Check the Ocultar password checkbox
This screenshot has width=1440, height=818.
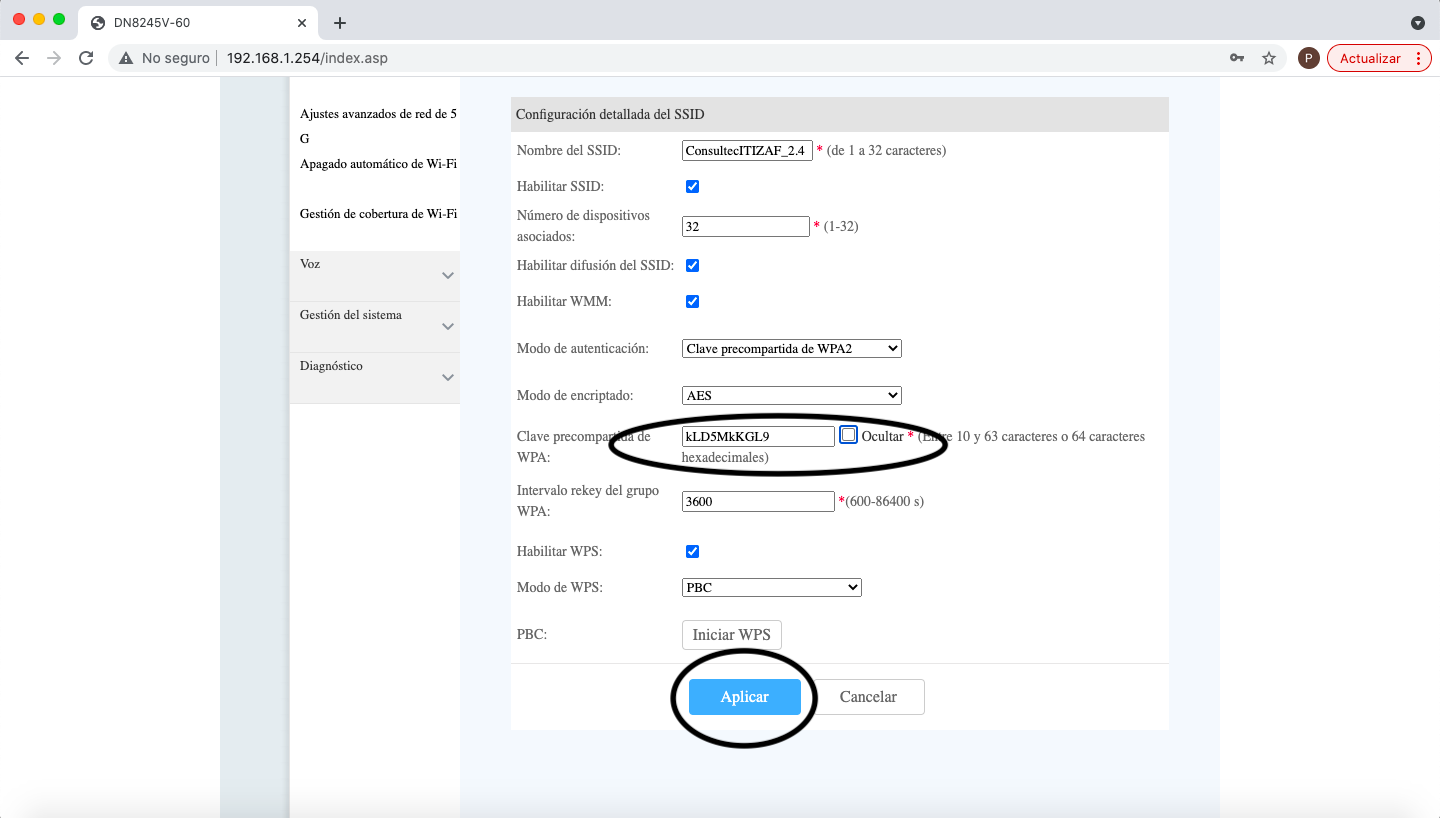849,435
